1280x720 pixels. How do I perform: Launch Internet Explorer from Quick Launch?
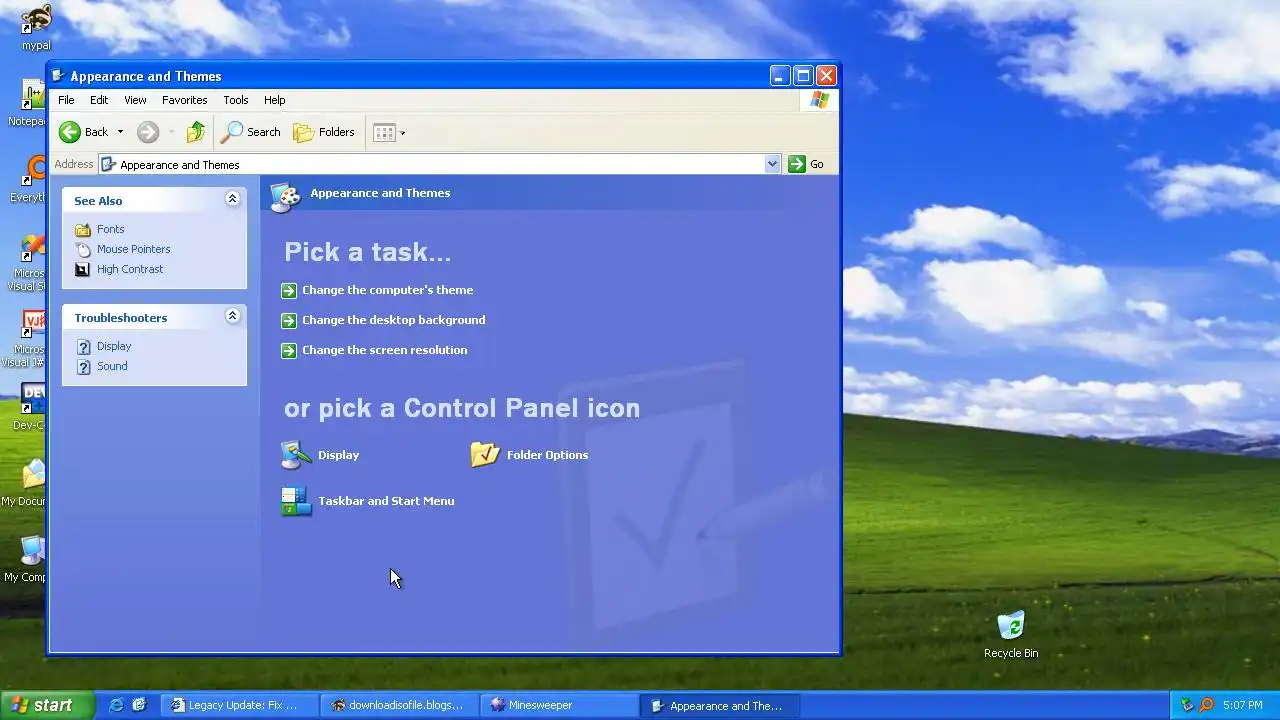point(116,705)
